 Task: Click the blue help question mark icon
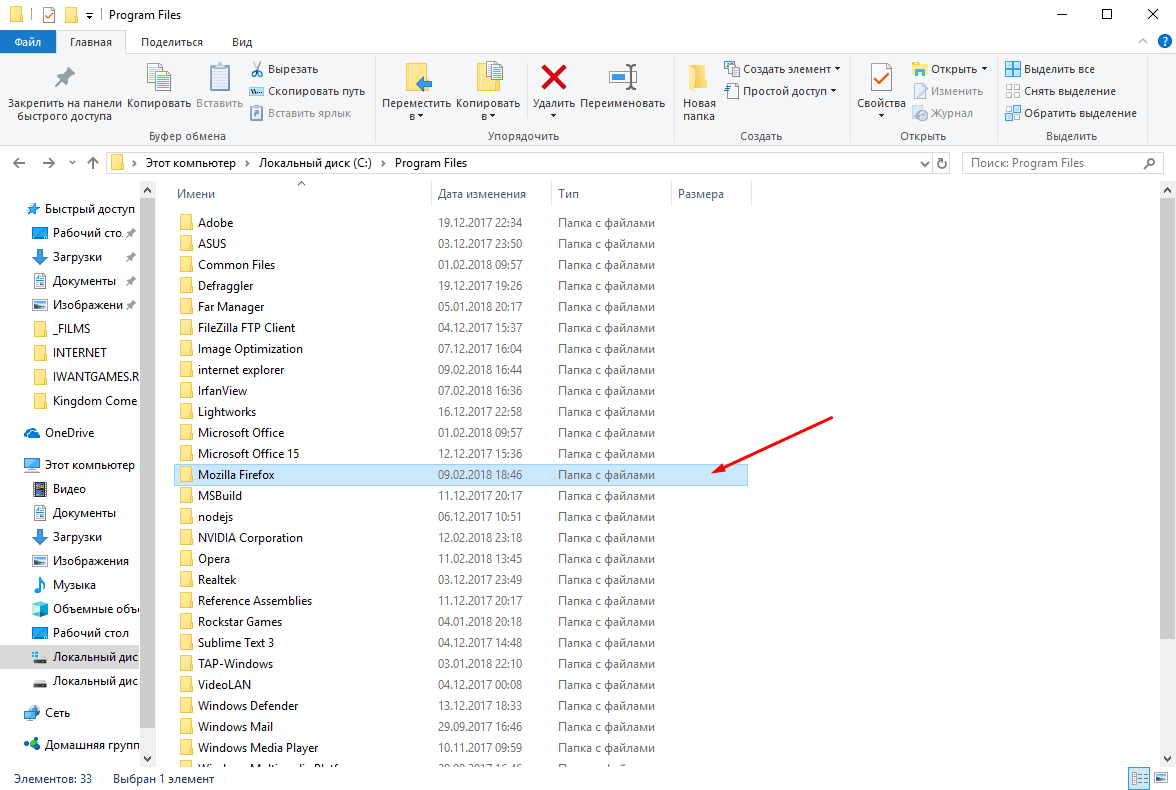tap(1165, 41)
